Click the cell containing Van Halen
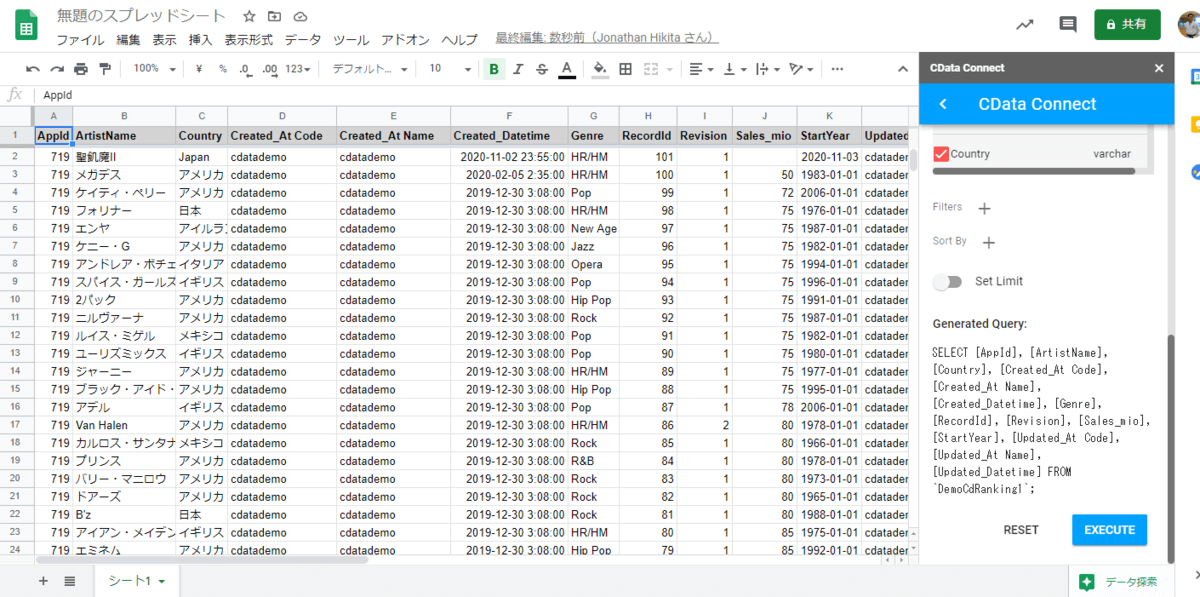 click(x=124, y=425)
